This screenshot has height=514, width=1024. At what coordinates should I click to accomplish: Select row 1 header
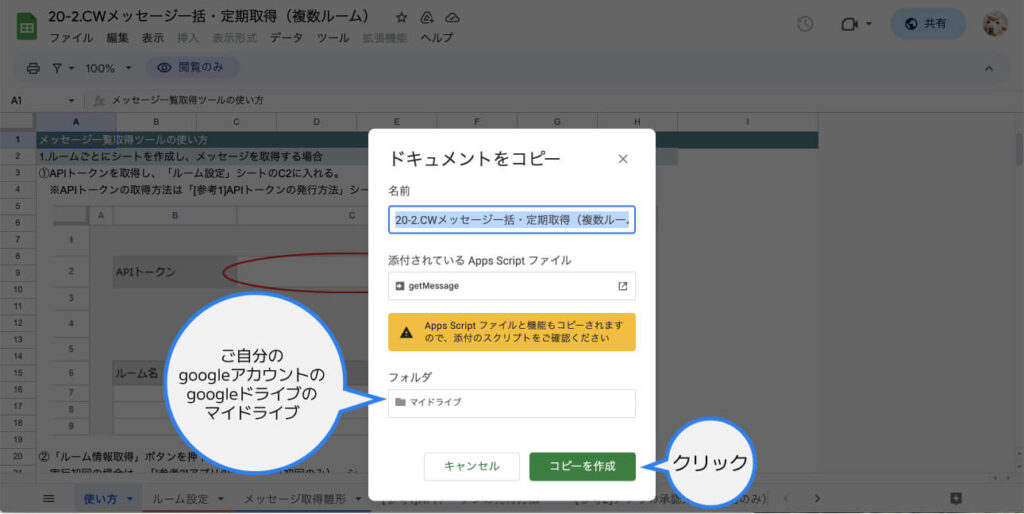pos(18,139)
